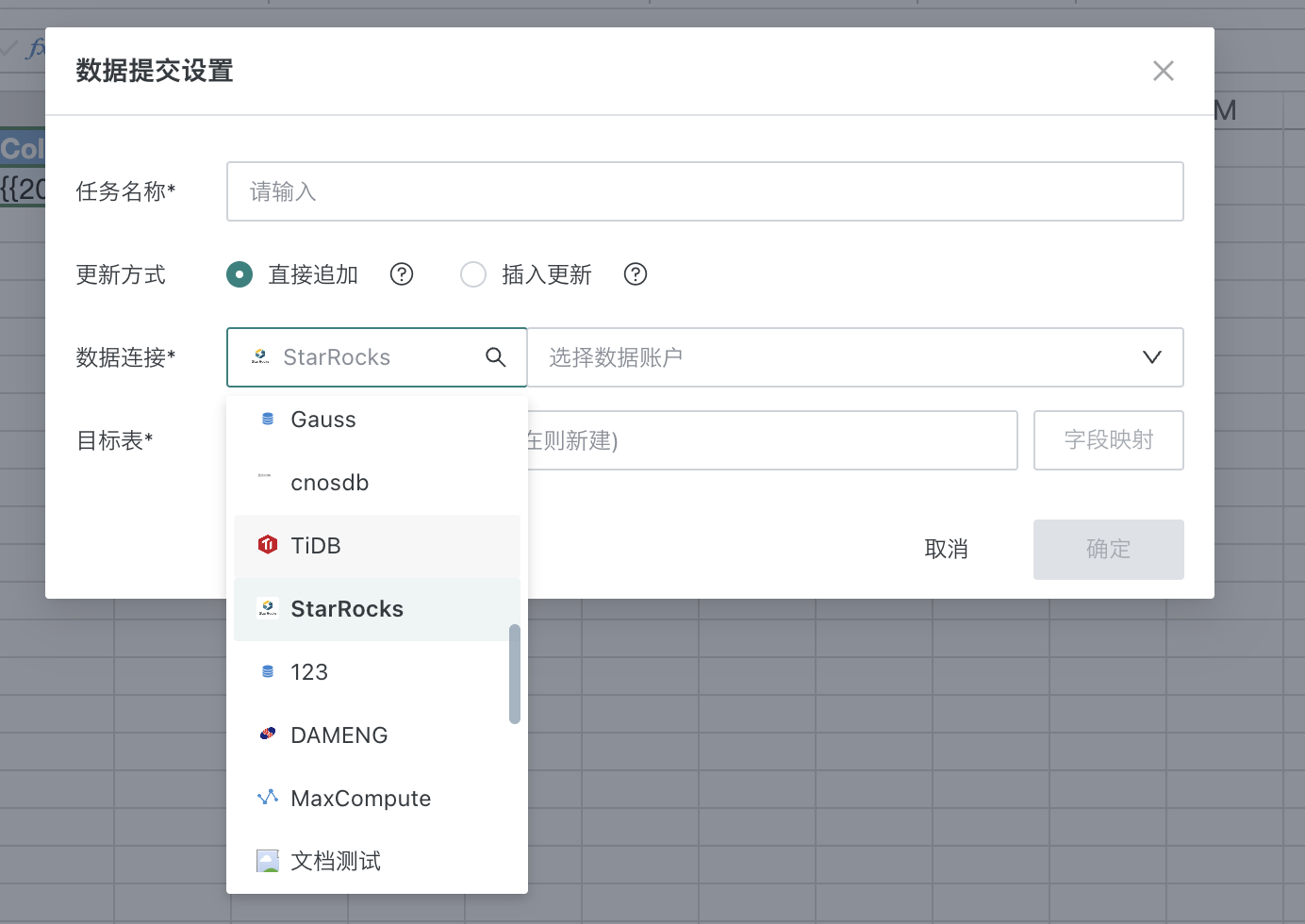This screenshot has width=1305, height=924.
Task: Click the cnosdb logo icon
Action: click(265, 475)
